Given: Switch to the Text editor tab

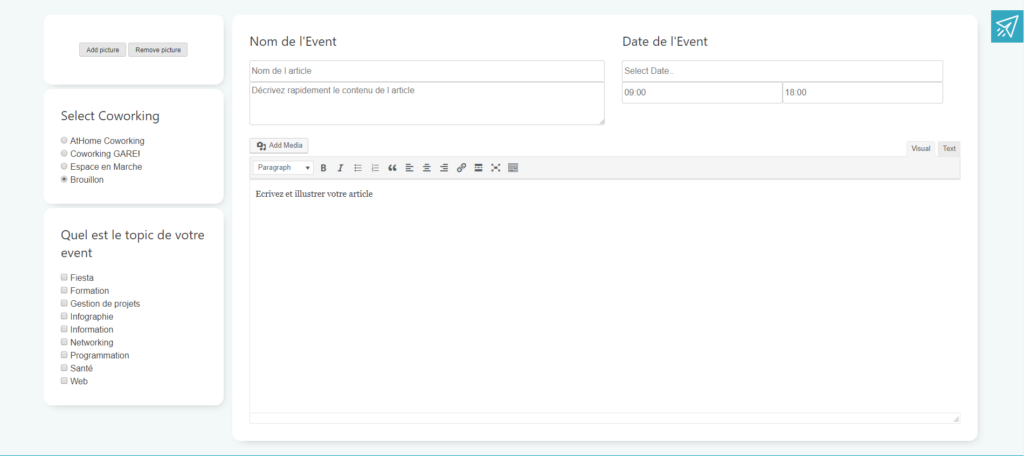Looking at the screenshot, I should pyautogui.click(x=949, y=149).
